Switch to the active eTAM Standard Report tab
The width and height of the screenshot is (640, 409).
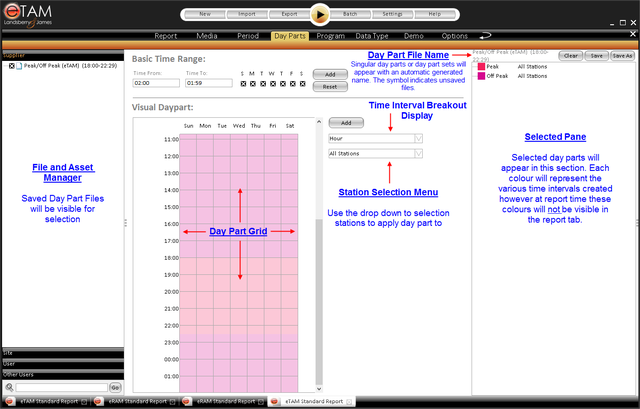click(314, 402)
